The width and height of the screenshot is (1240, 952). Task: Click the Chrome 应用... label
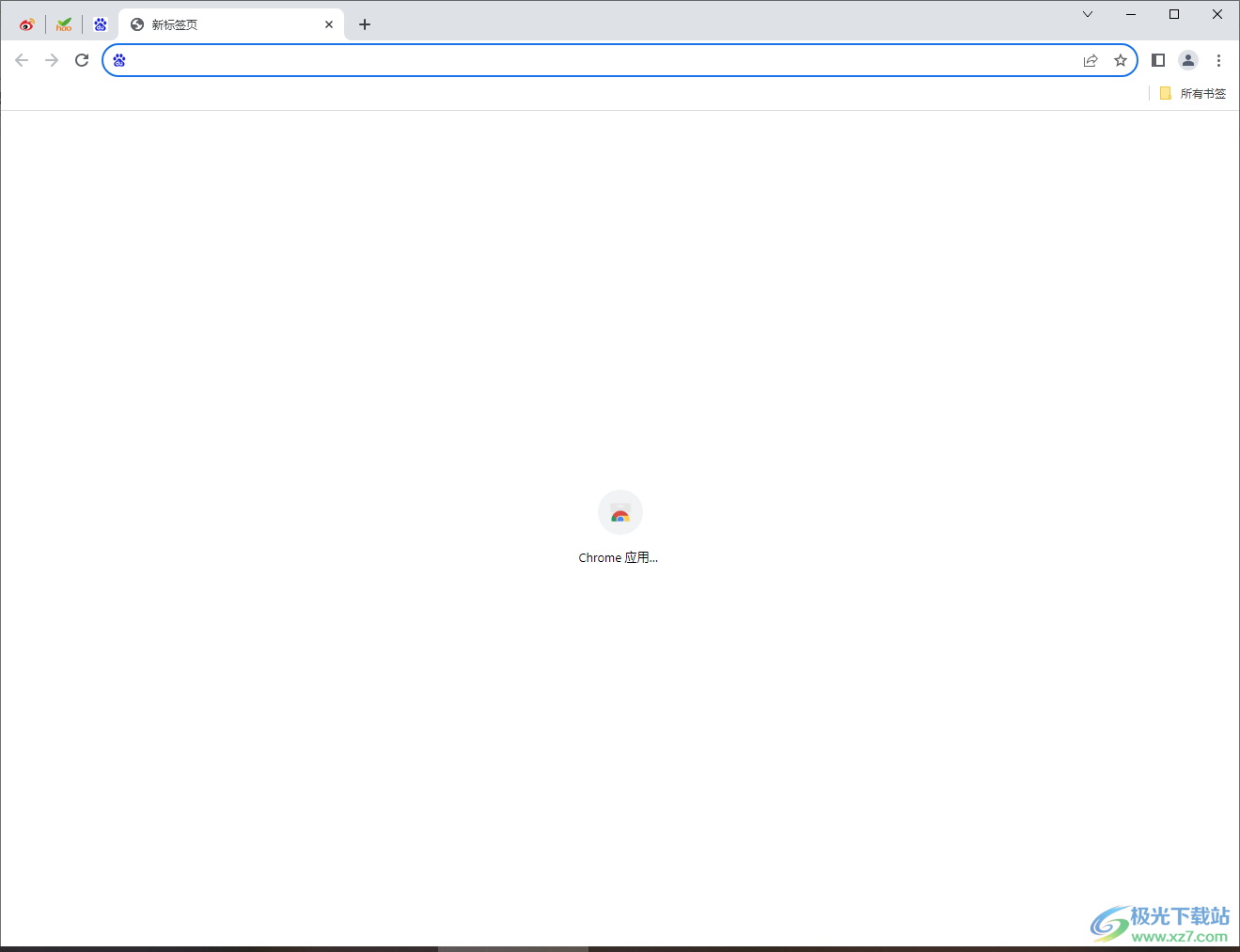coord(619,557)
